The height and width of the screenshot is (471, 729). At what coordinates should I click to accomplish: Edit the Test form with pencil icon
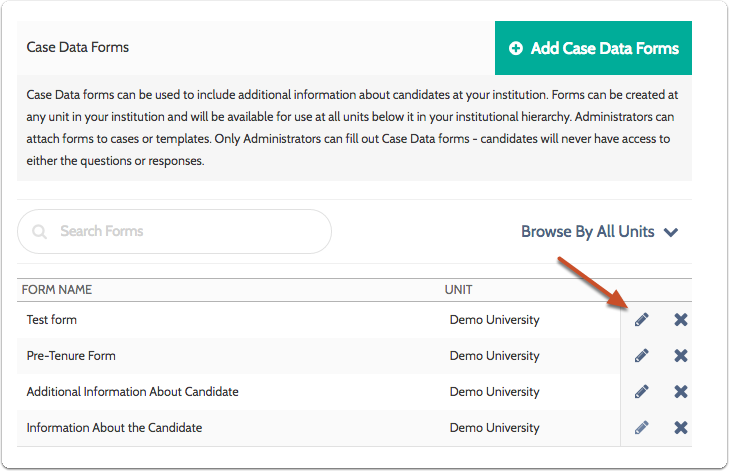tap(642, 320)
